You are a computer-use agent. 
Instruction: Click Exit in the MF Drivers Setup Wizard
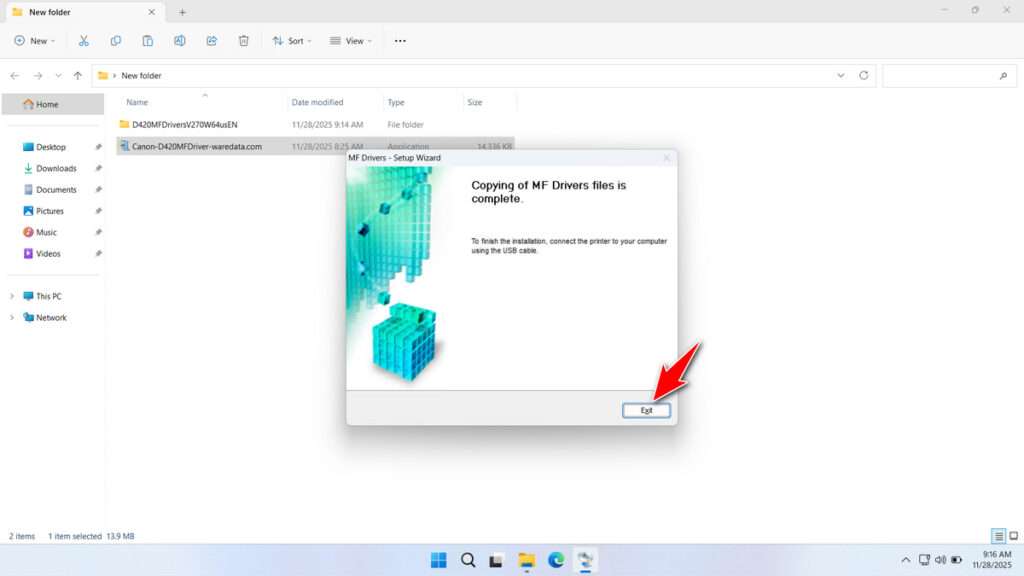coord(646,410)
